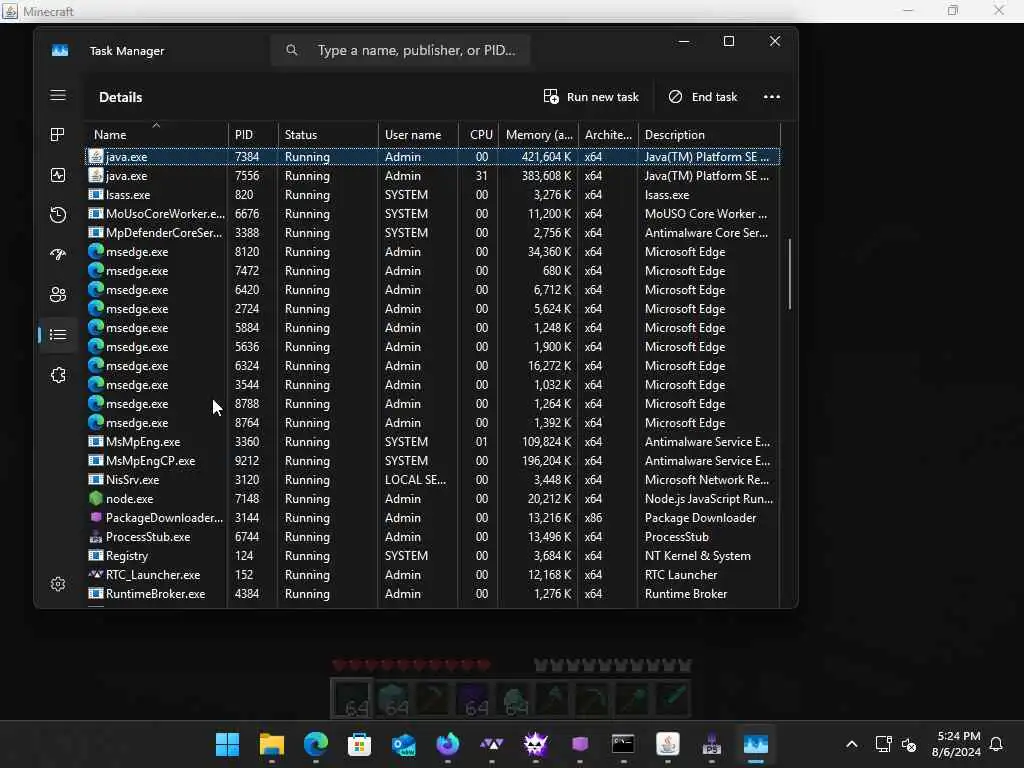This screenshot has width=1024, height=768.
Task: Sort by the CPU column header
Action: 479,135
